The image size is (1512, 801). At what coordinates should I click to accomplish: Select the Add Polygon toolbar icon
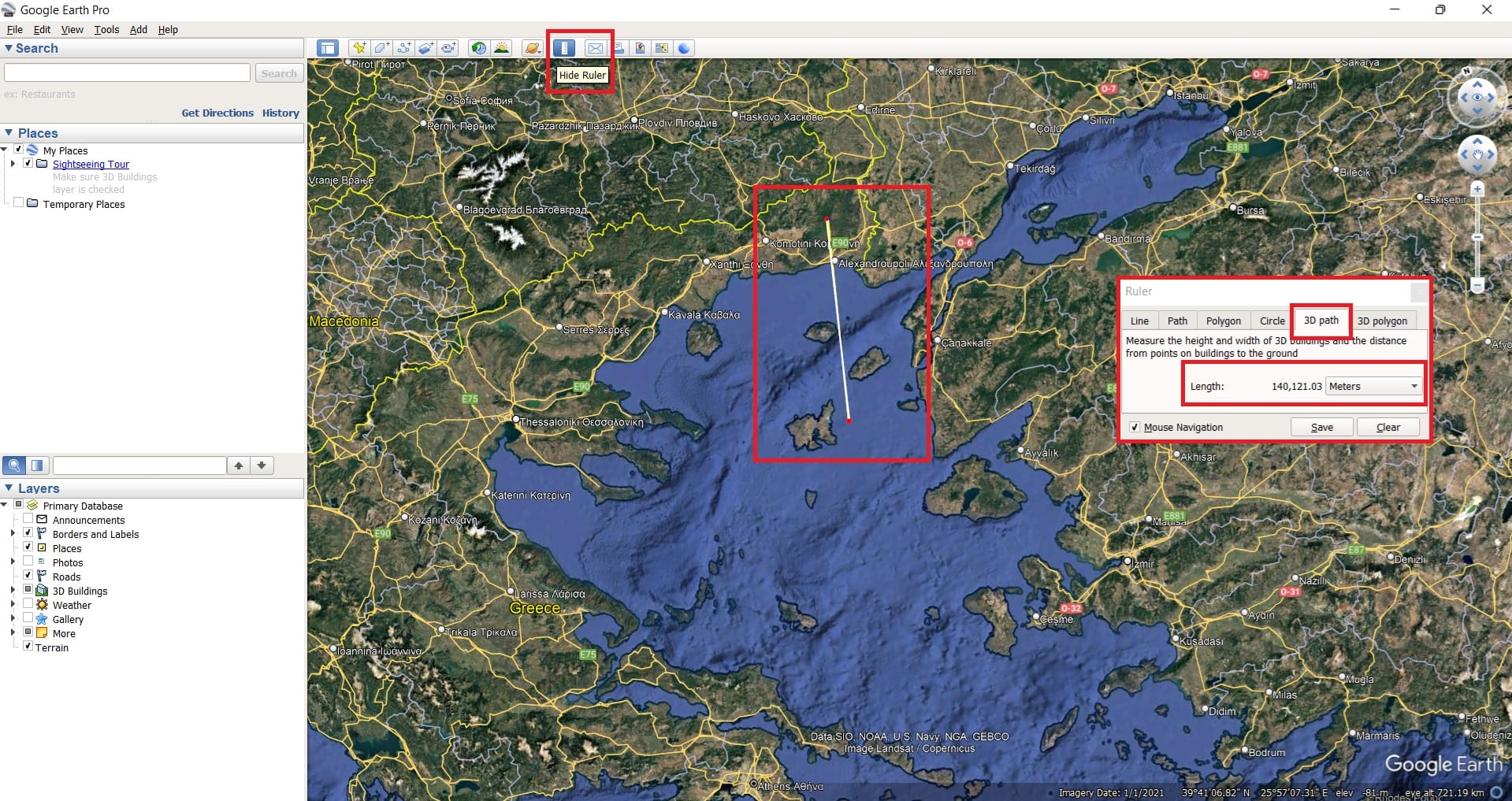click(382, 48)
